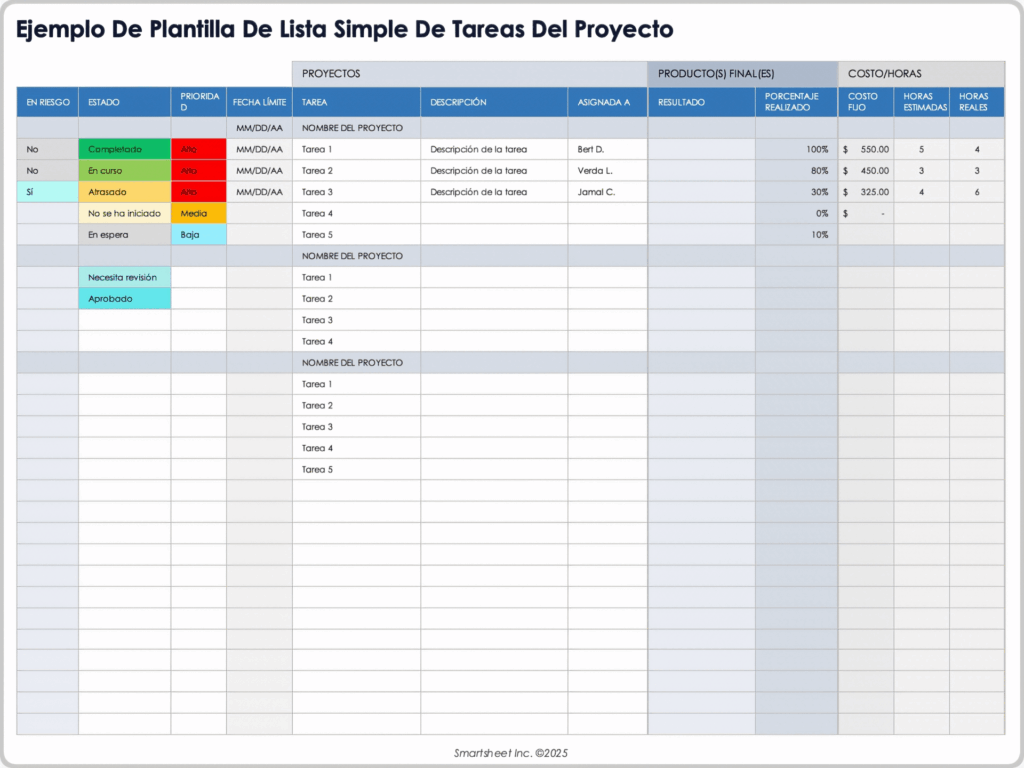
Task: Select the green "Completado" status cell
Action: [124, 149]
